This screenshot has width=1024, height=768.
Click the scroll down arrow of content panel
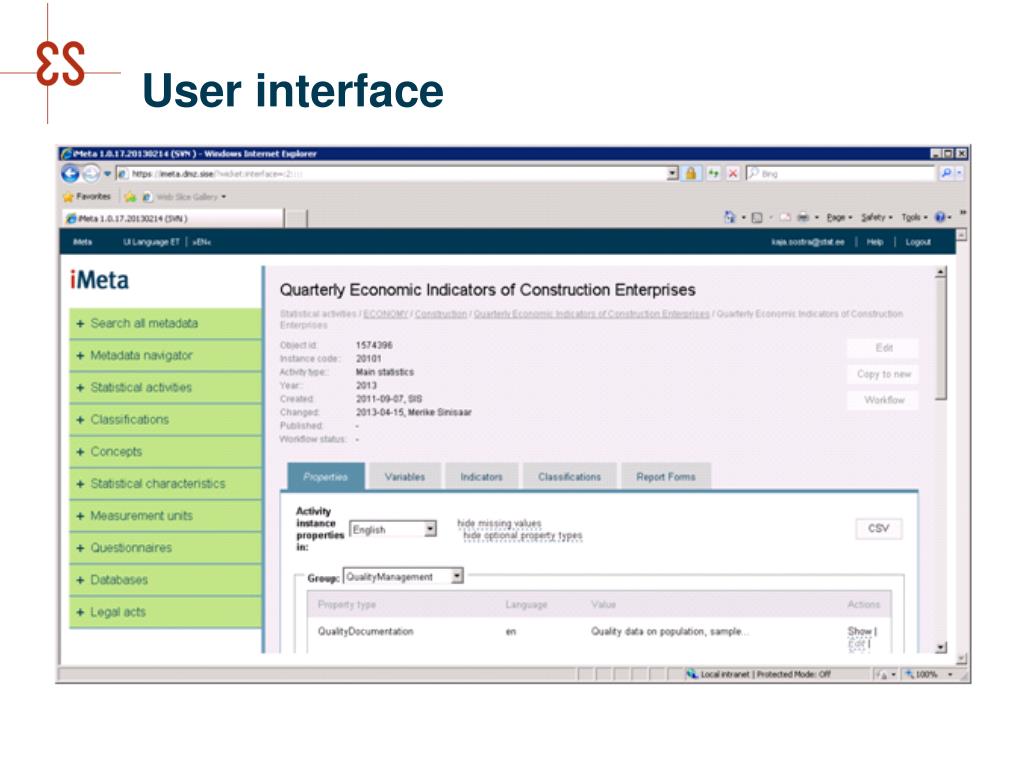pyautogui.click(x=940, y=647)
